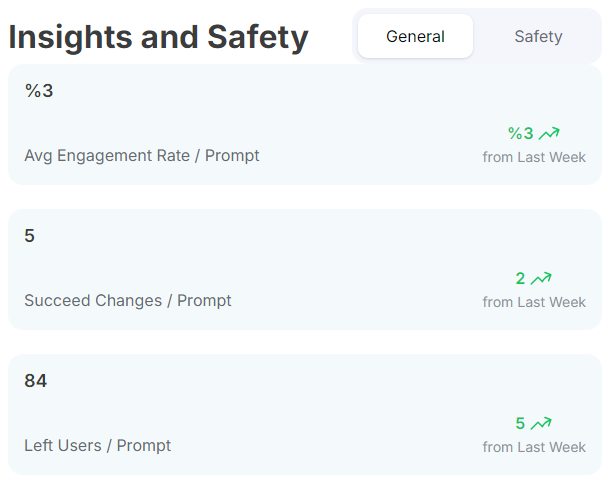
Task: Click the 5 succeed changes value
Action: pyautogui.click(x=30, y=236)
